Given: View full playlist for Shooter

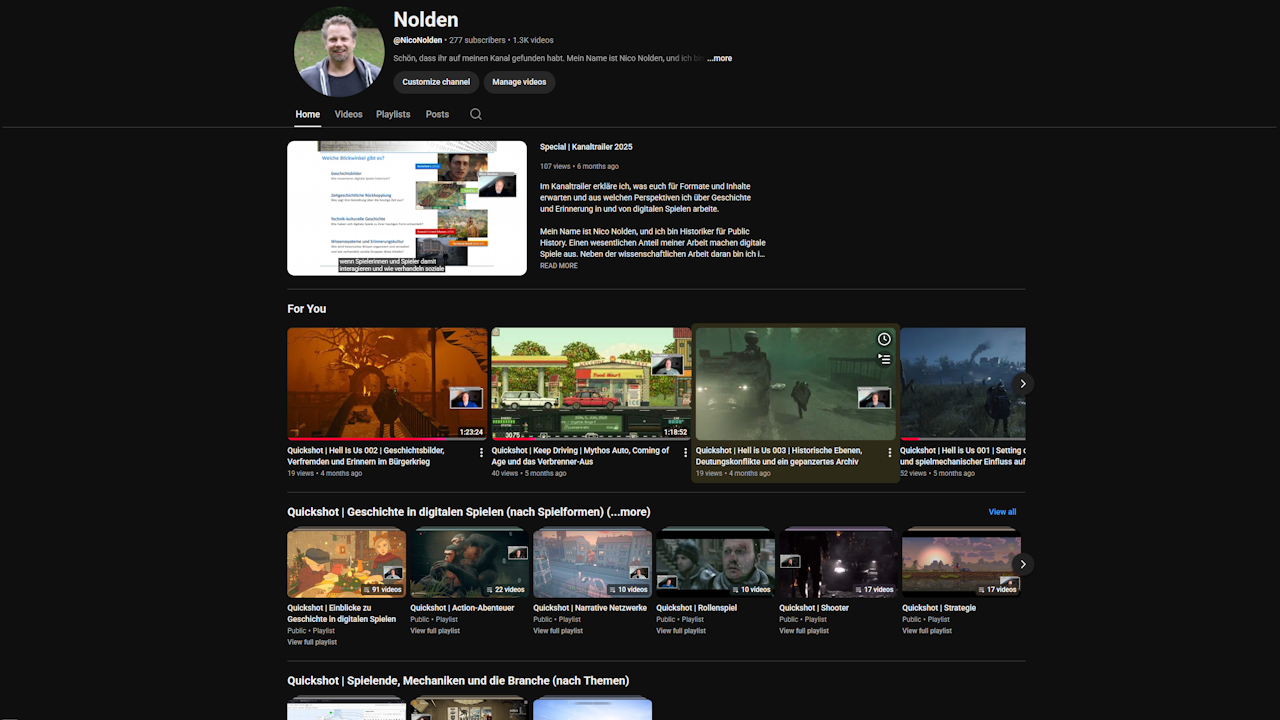Looking at the screenshot, I should (x=804, y=631).
